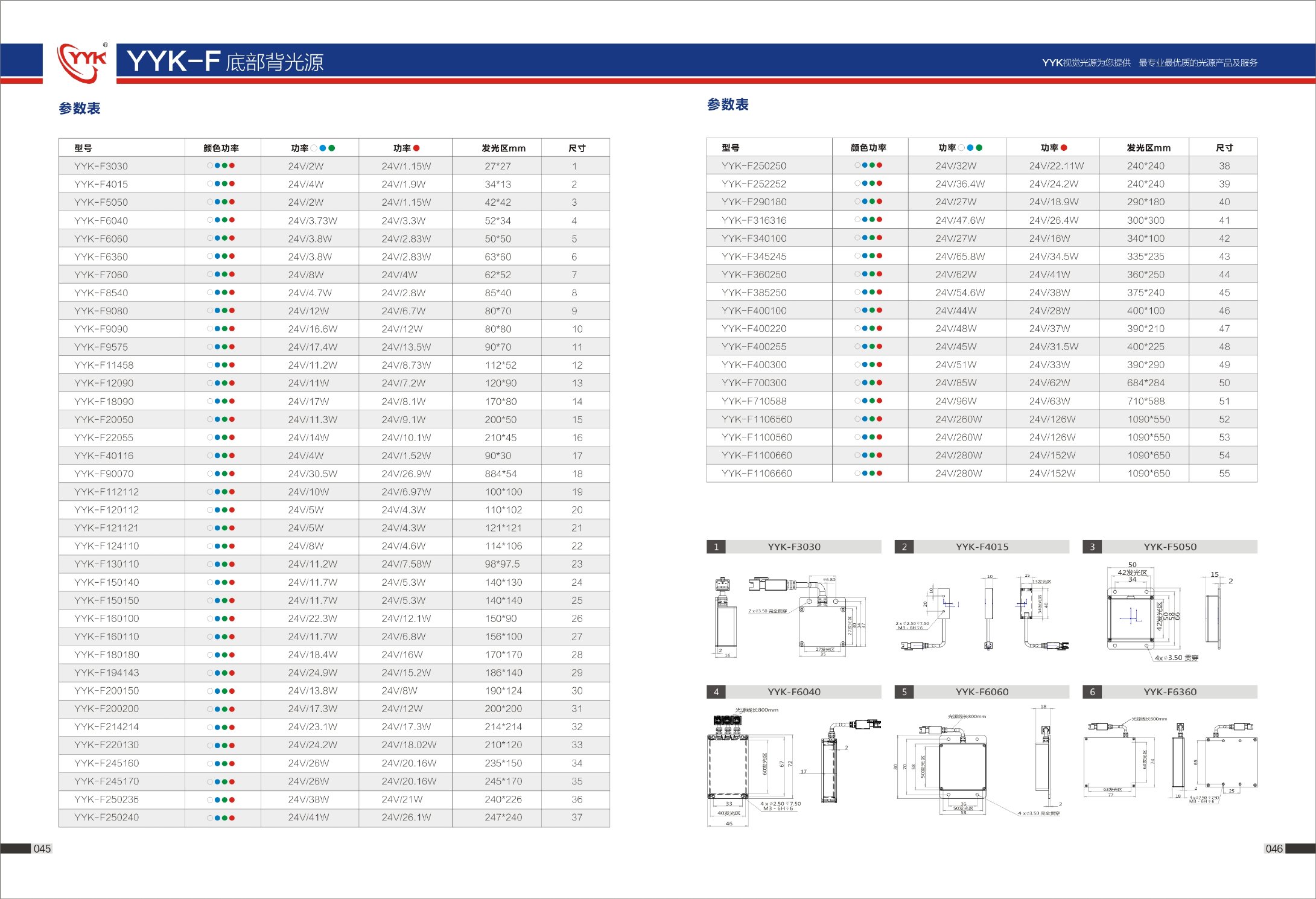Open the YYK-F4015 dimension drawing

pyautogui.click(x=982, y=611)
